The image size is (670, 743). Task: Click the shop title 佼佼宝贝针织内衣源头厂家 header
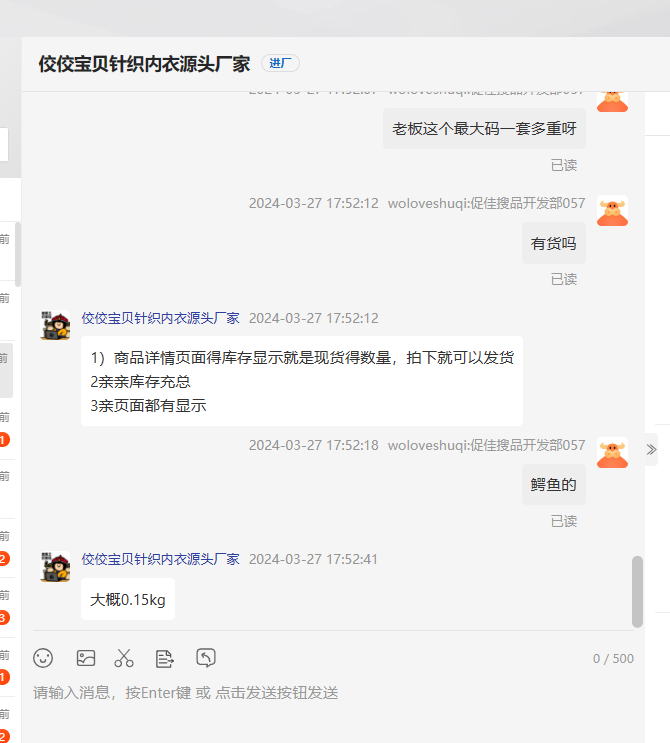pyautogui.click(x=144, y=64)
